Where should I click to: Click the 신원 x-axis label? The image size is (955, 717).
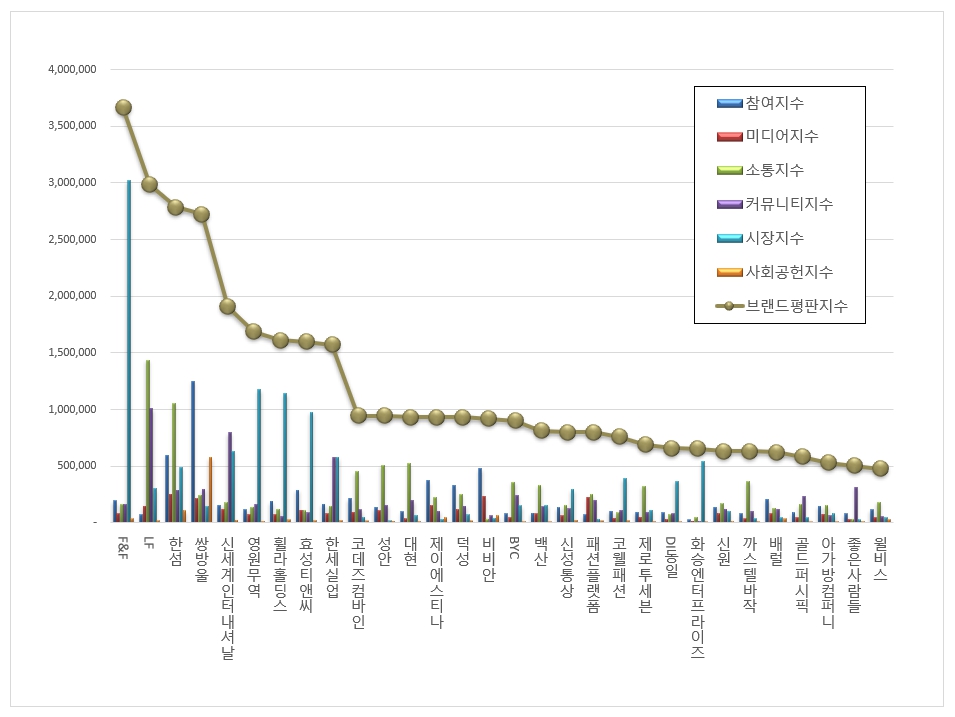[724, 551]
